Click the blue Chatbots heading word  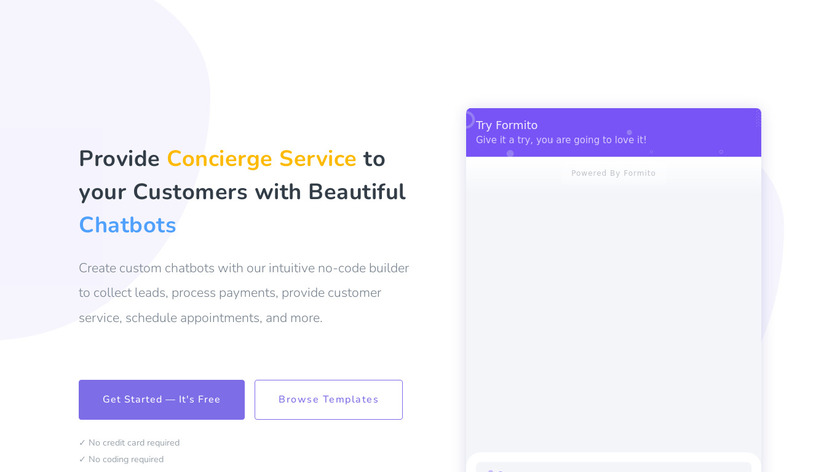click(x=127, y=225)
